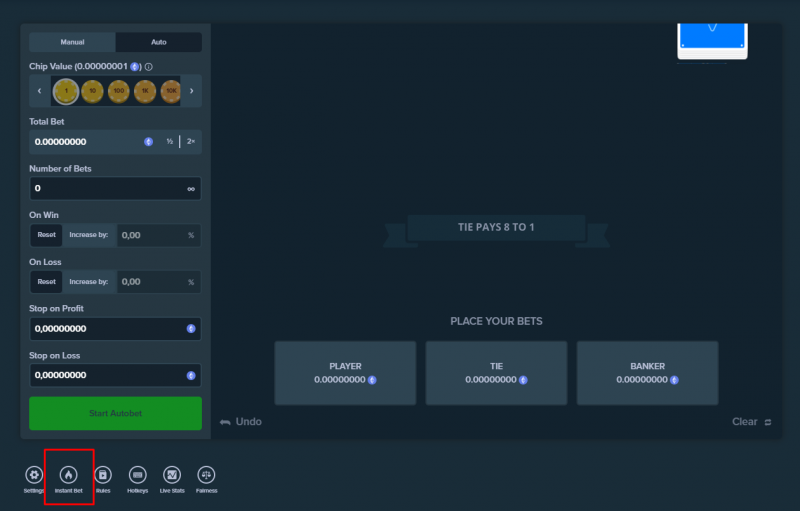
Task: Focus the On Loss percentage field
Action: point(159,282)
